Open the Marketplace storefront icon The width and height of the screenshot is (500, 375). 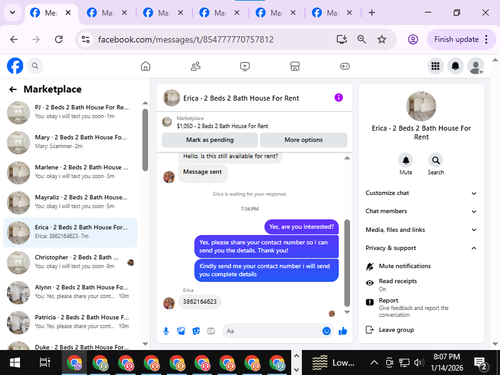pos(295,66)
